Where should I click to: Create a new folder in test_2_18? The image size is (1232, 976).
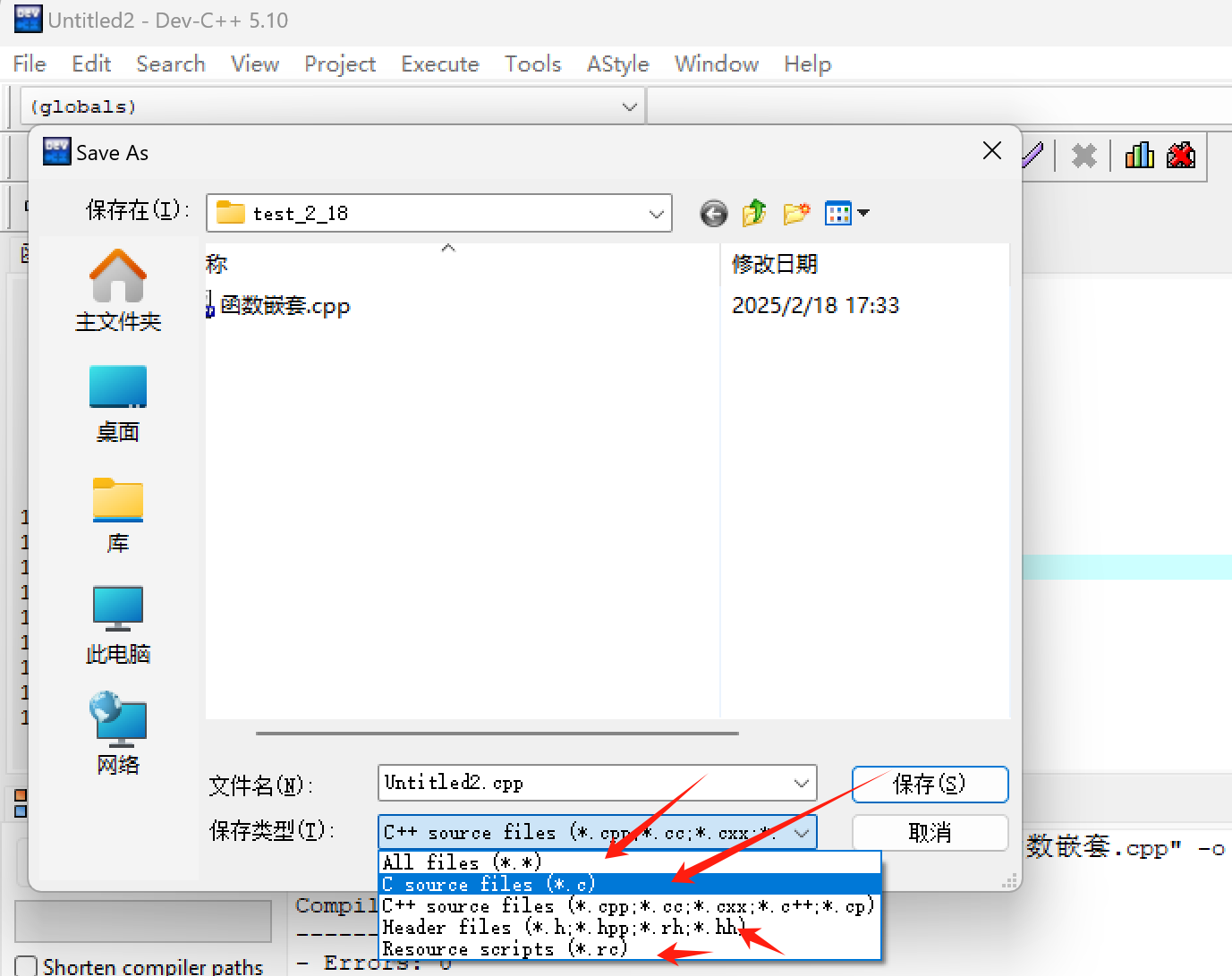[x=796, y=213]
